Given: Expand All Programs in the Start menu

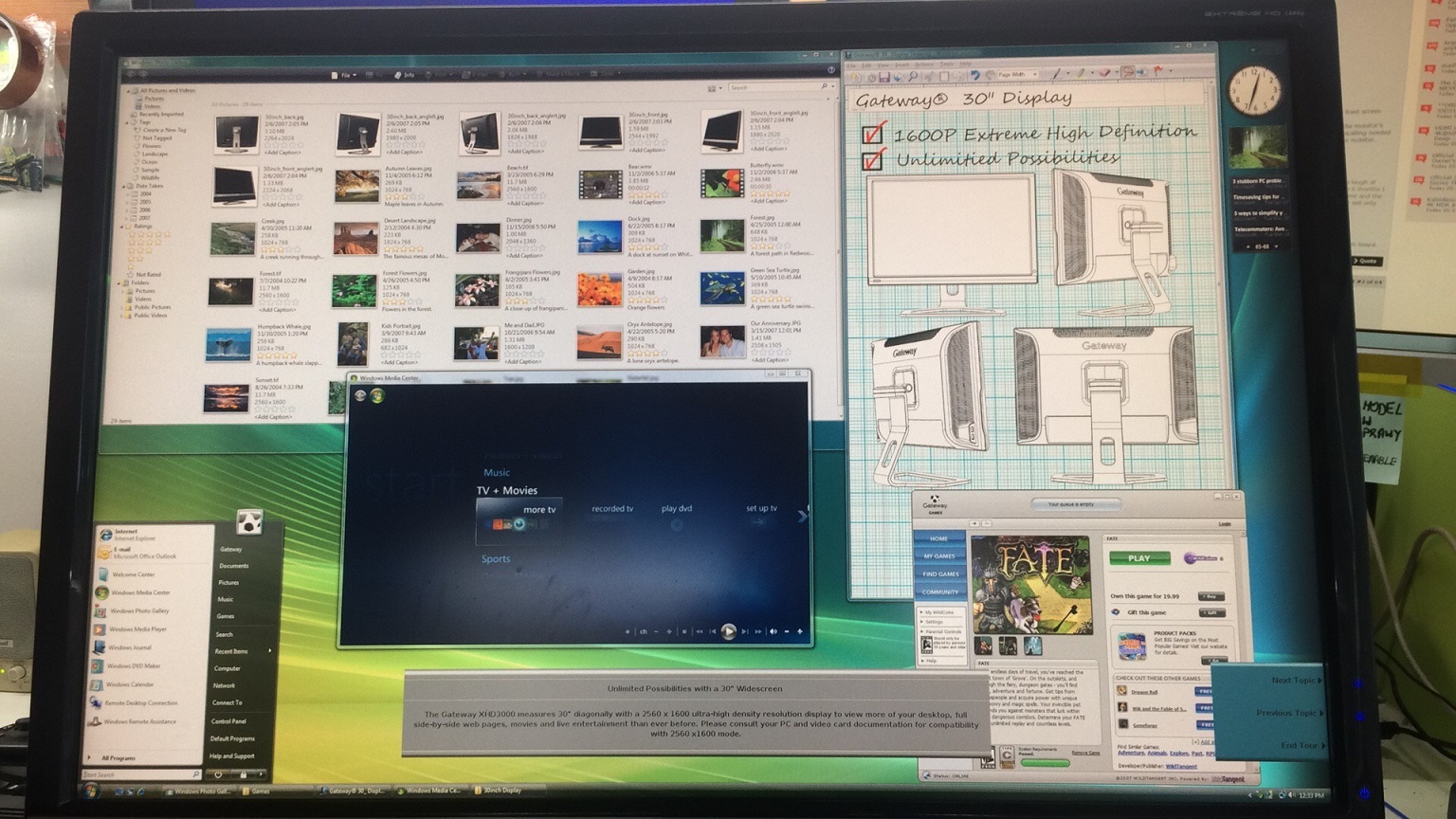Looking at the screenshot, I should tap(112, 758).
